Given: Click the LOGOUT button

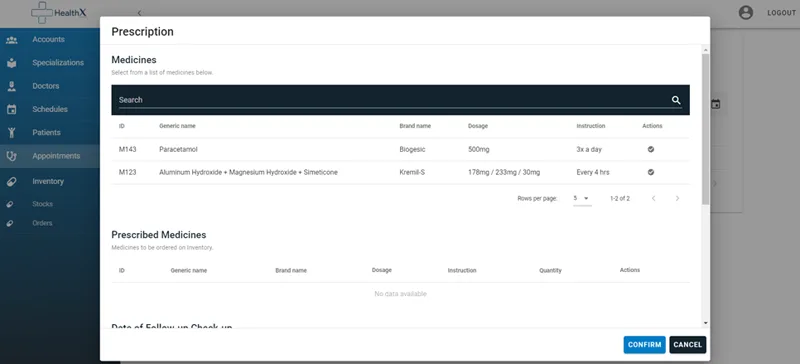Looking at the screenshot, I should [x=781, y=13].
